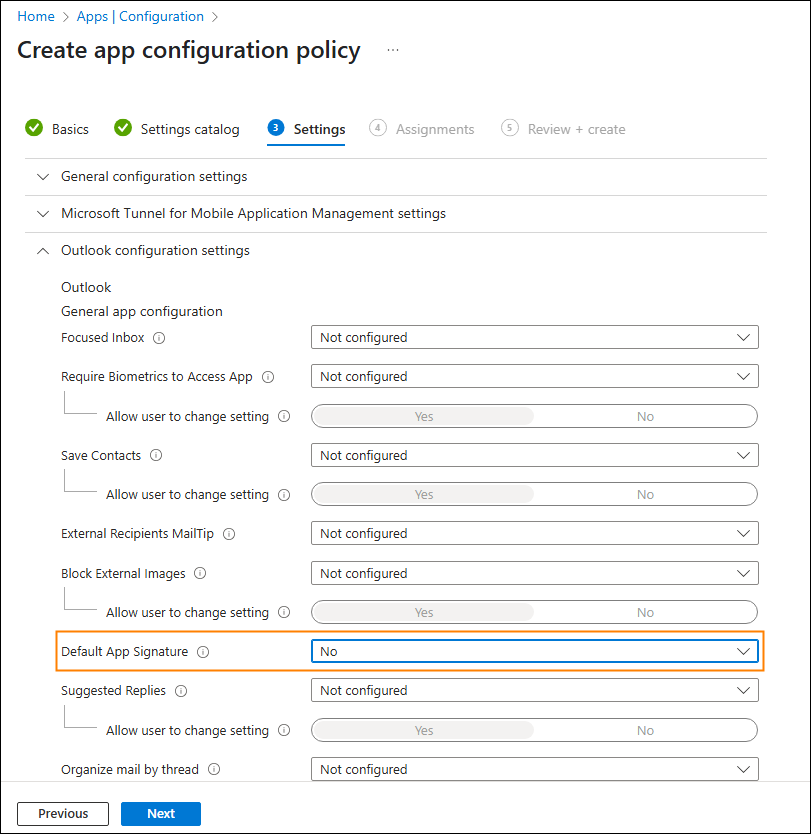The height and width of the screenshot is (834, 811).
Task: Set Allow user to change Require Biometrics to Yes
Action: [x=422, y=416]
